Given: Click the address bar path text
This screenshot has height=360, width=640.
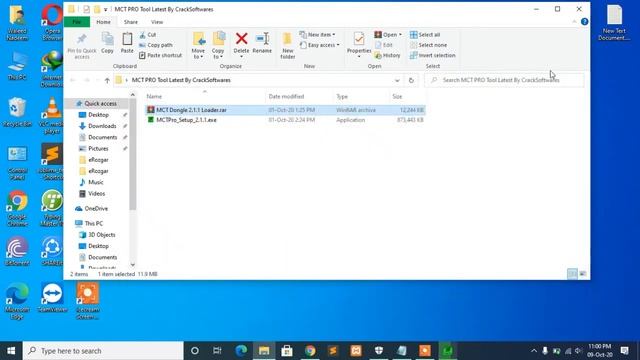Looking at the screenshot, I should tap(181, 80).
